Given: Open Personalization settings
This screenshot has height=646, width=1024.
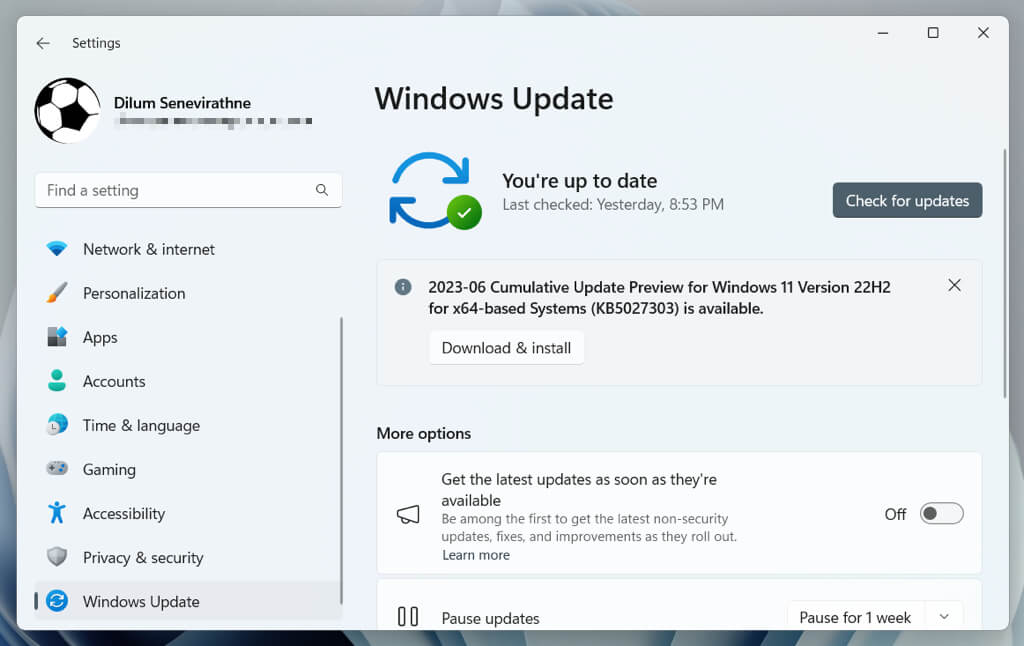Looking at the screenshot, I should 188,293.
